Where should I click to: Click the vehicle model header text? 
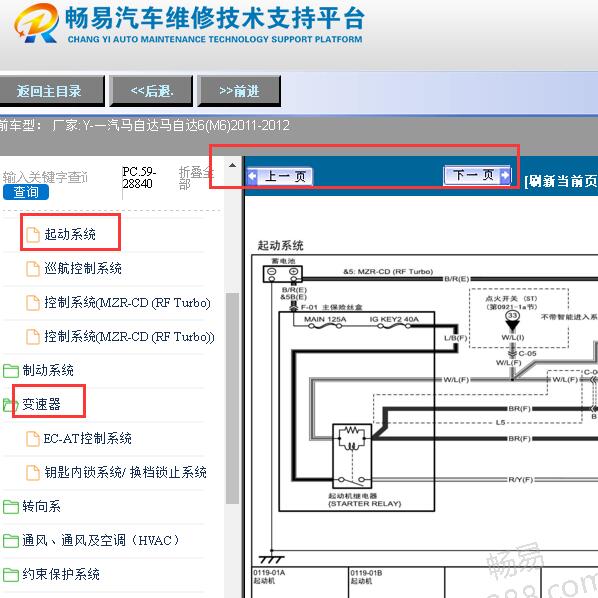145,125
